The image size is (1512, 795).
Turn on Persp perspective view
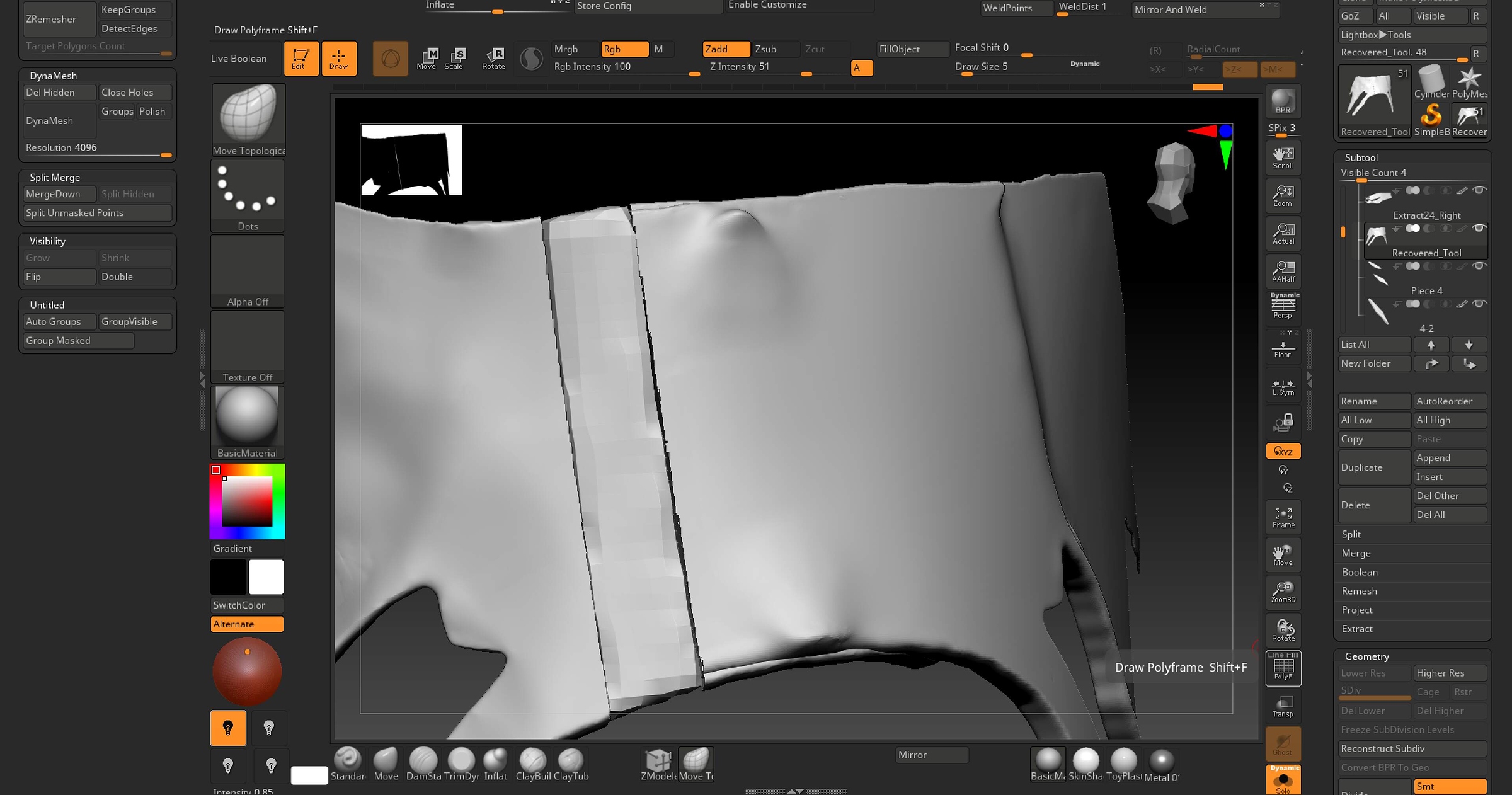pos(1283,307)
